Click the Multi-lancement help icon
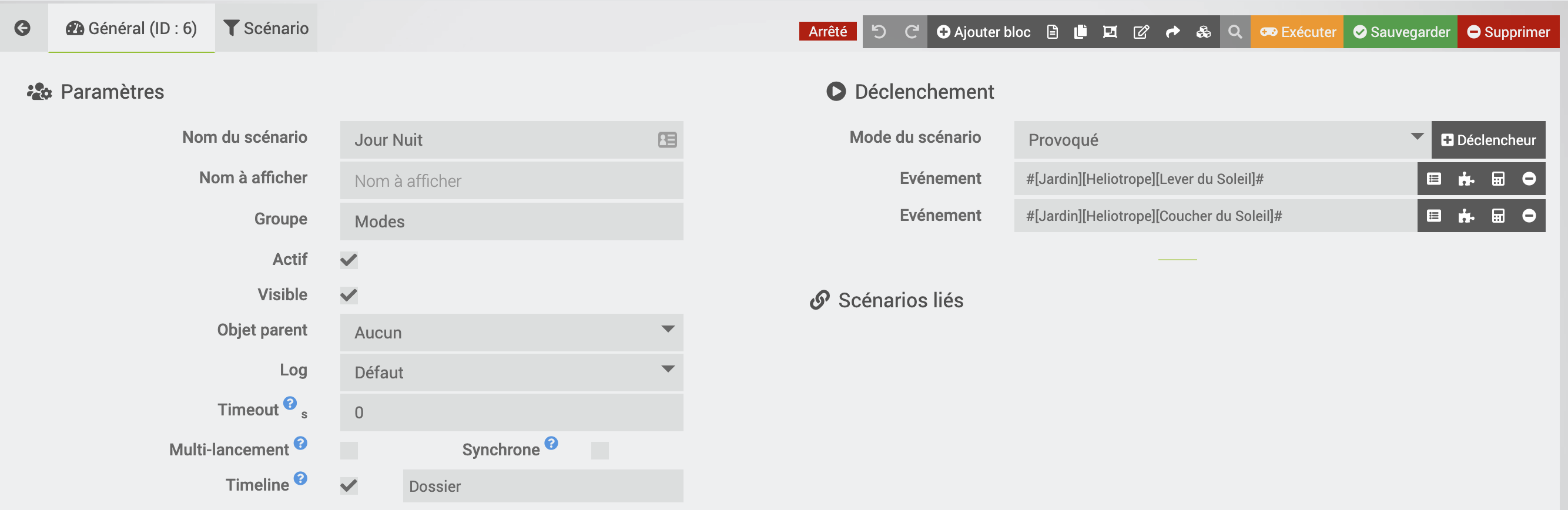The image size is (1568, 510). [300, 442]
